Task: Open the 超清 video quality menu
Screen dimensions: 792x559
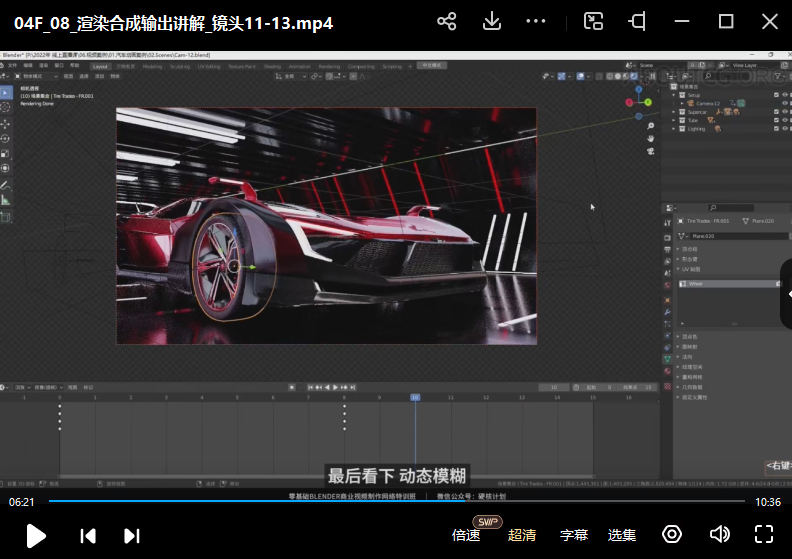Action: click(522, 535)
